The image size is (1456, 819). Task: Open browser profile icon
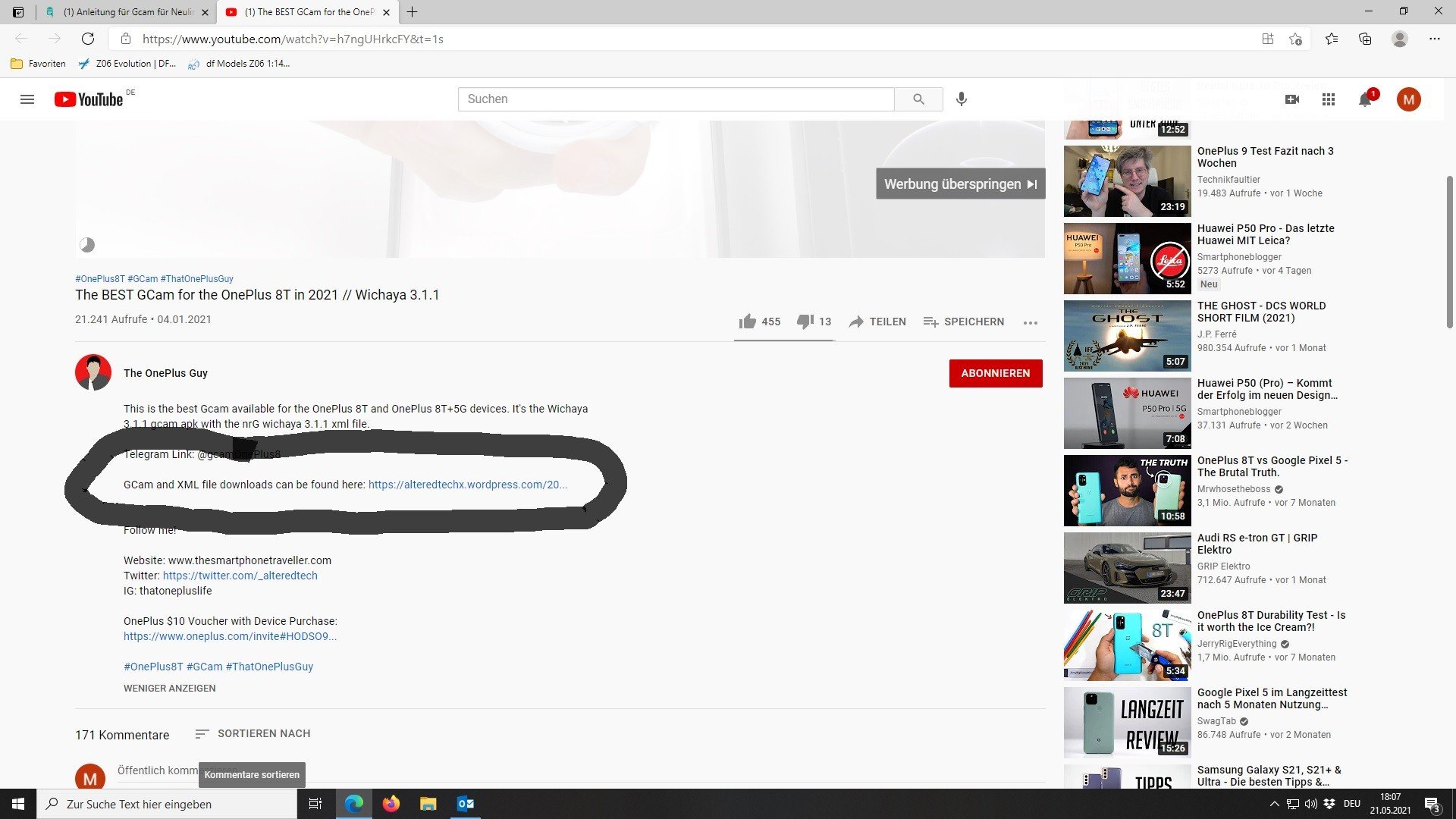point(1400,39)
